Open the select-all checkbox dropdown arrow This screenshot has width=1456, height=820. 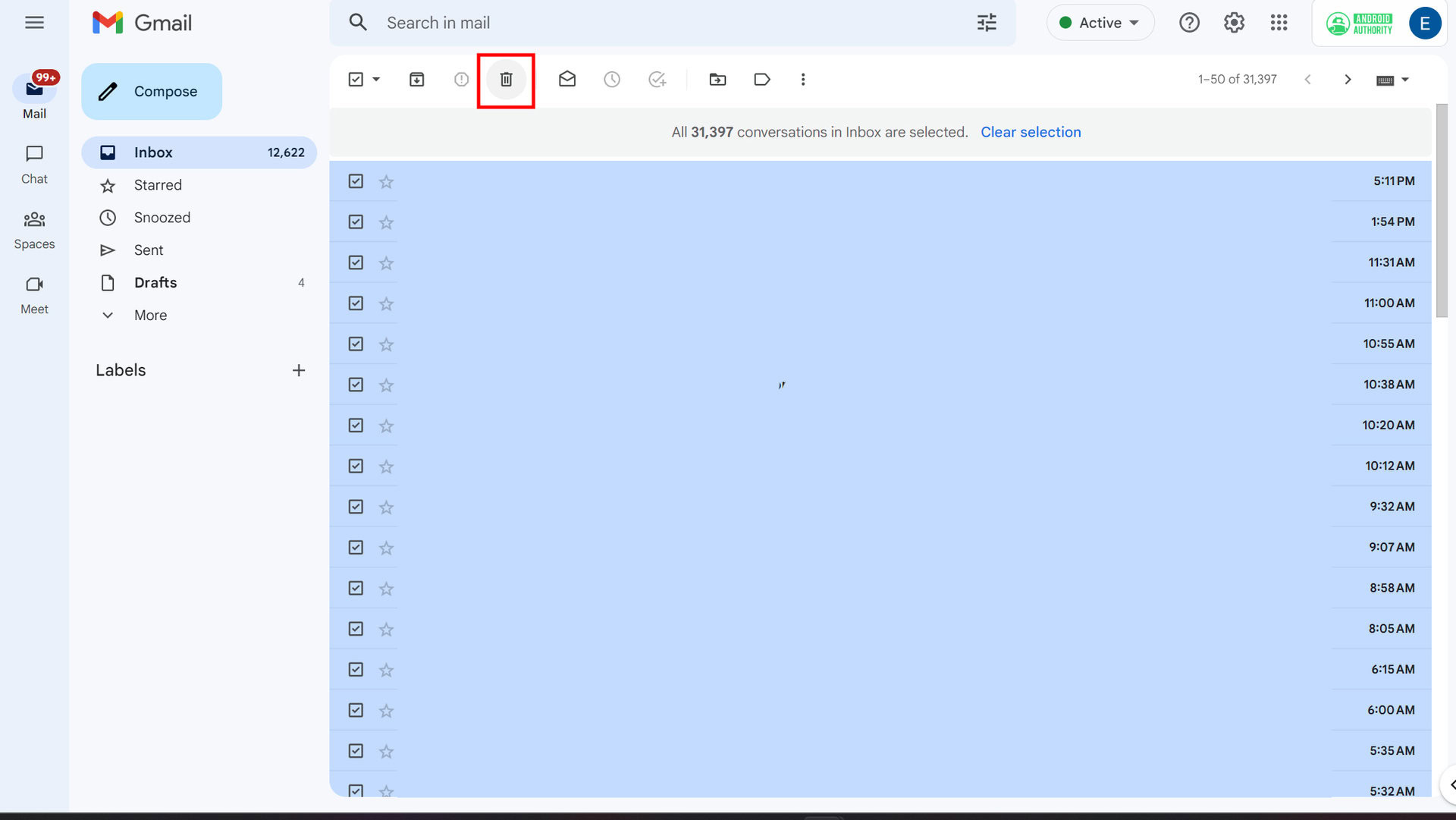[376, 80]
